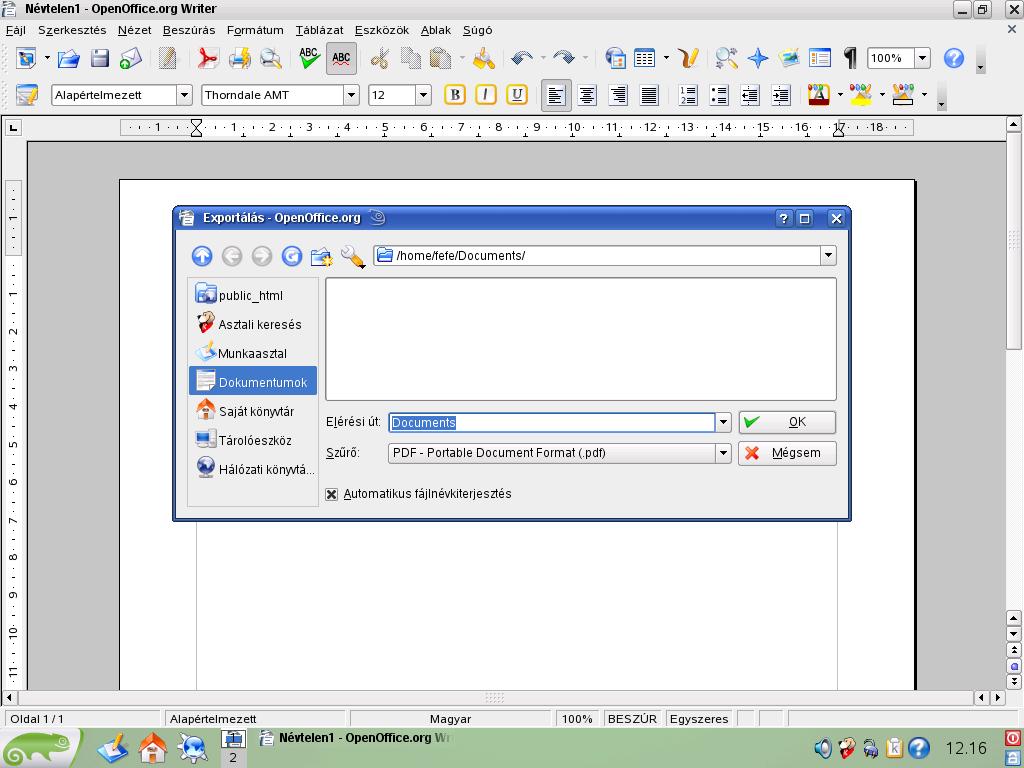Screen dimensions: 1024x768
Task: Expand the font size 12 dropdown
Action: click(x=423, y=95)
